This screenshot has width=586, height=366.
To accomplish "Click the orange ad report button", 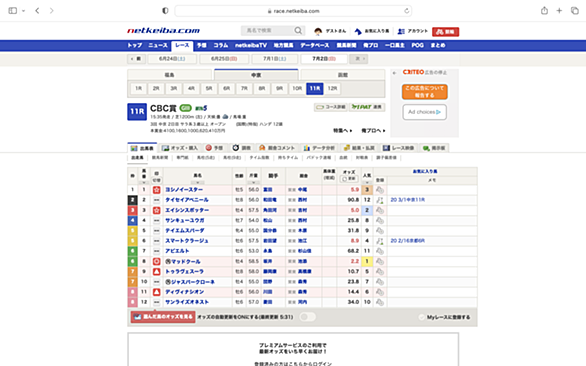I will coord(425,92).
